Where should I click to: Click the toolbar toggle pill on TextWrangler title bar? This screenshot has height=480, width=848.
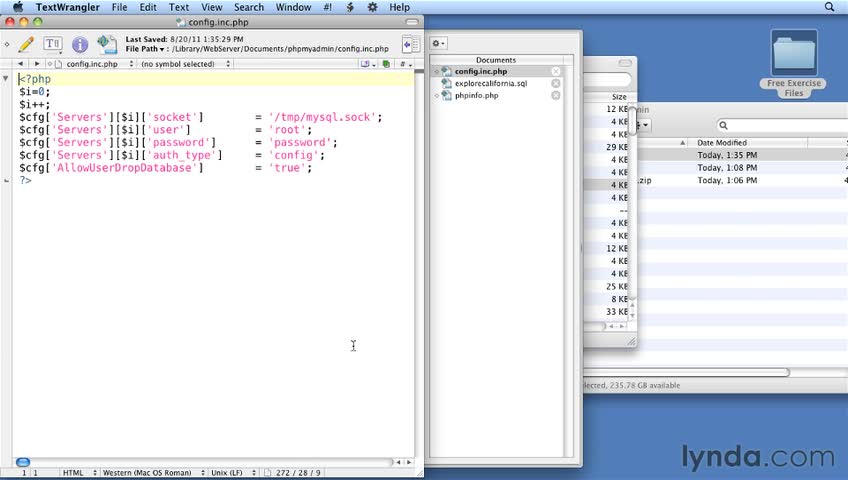[412, 22]
